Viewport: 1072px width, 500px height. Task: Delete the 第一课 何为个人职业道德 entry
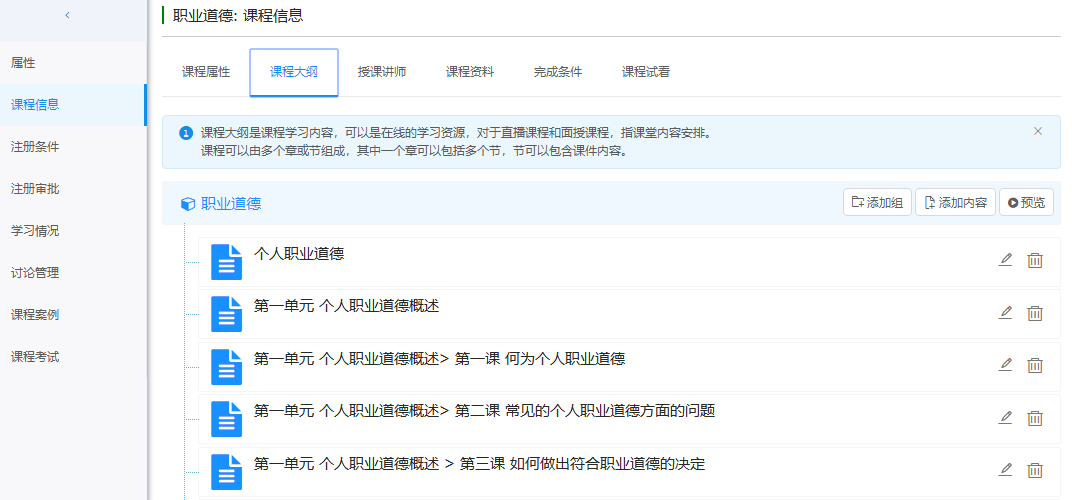tap(1035, 365)
